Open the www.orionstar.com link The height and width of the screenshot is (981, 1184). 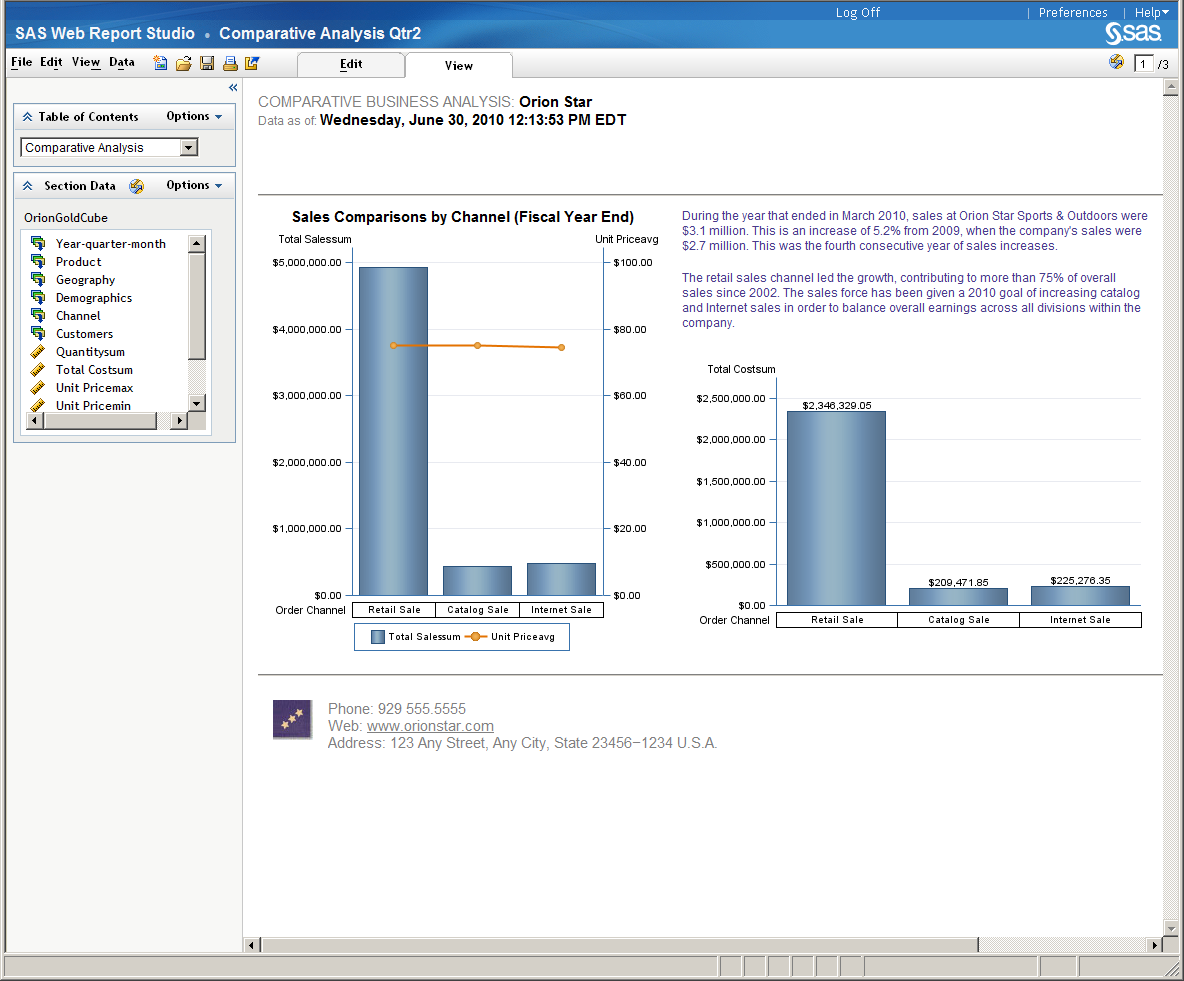click(430, 726)
